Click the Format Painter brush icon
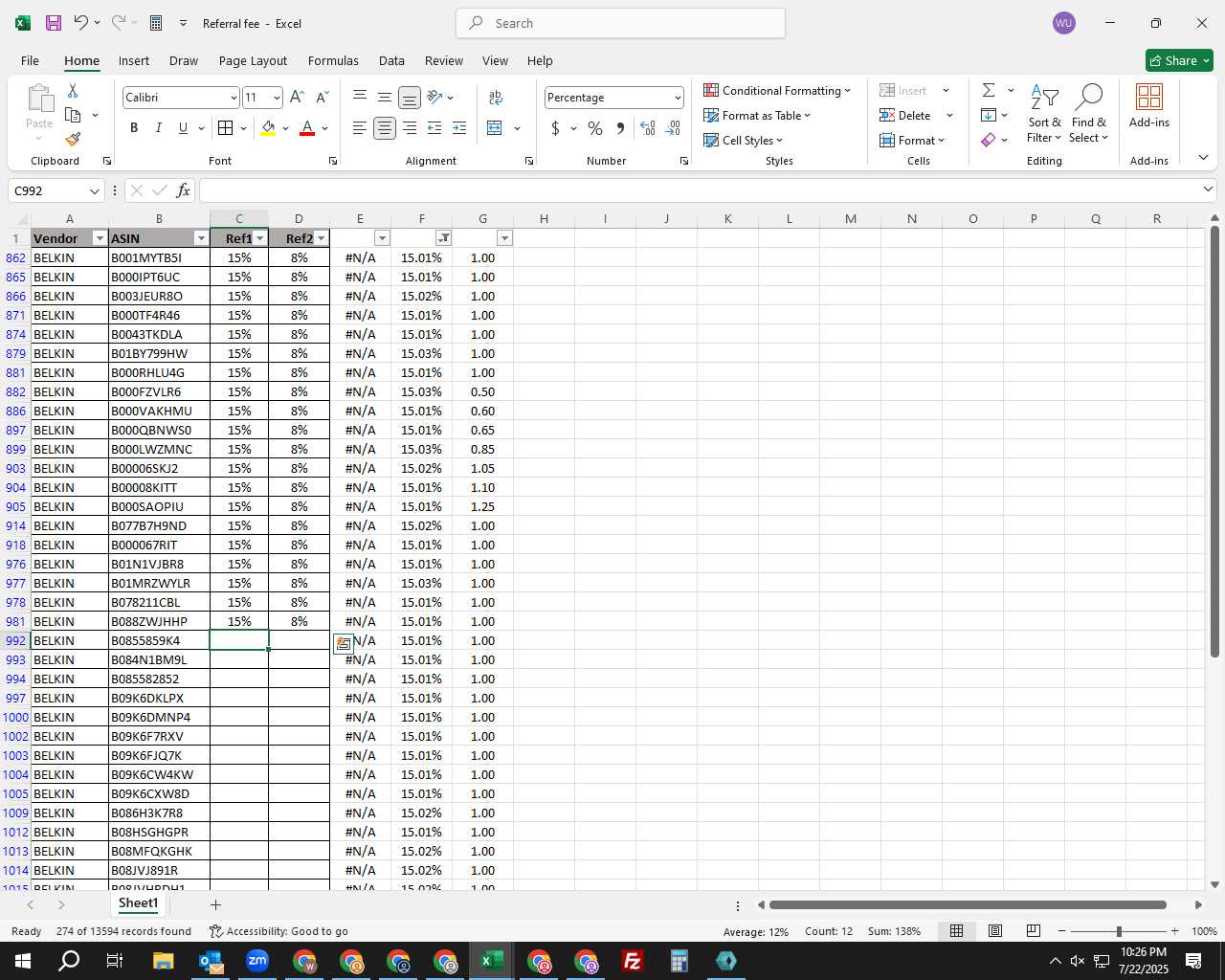Screen dimensions: 1225x980 [x=73, y=140]
